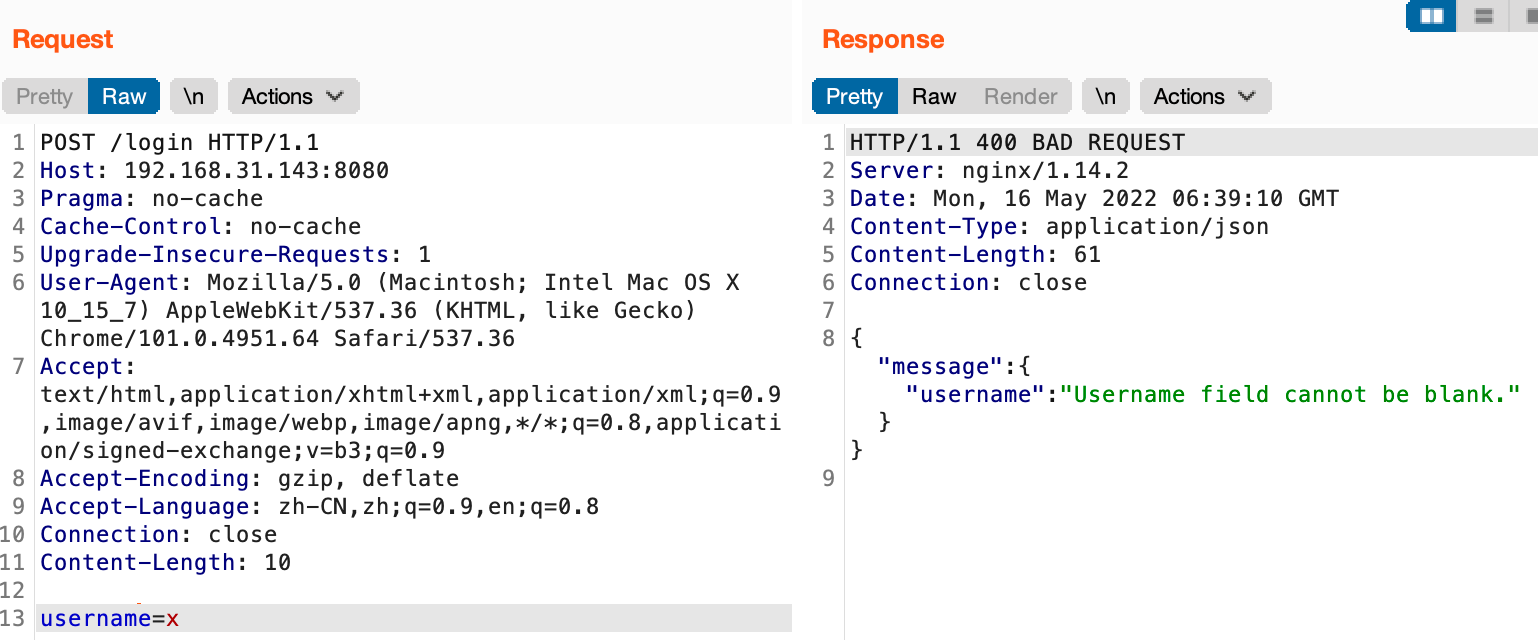Click the "Username field cannot be blank." string
This screenshot has width=1538, height=640.
tap(1290, 394)
